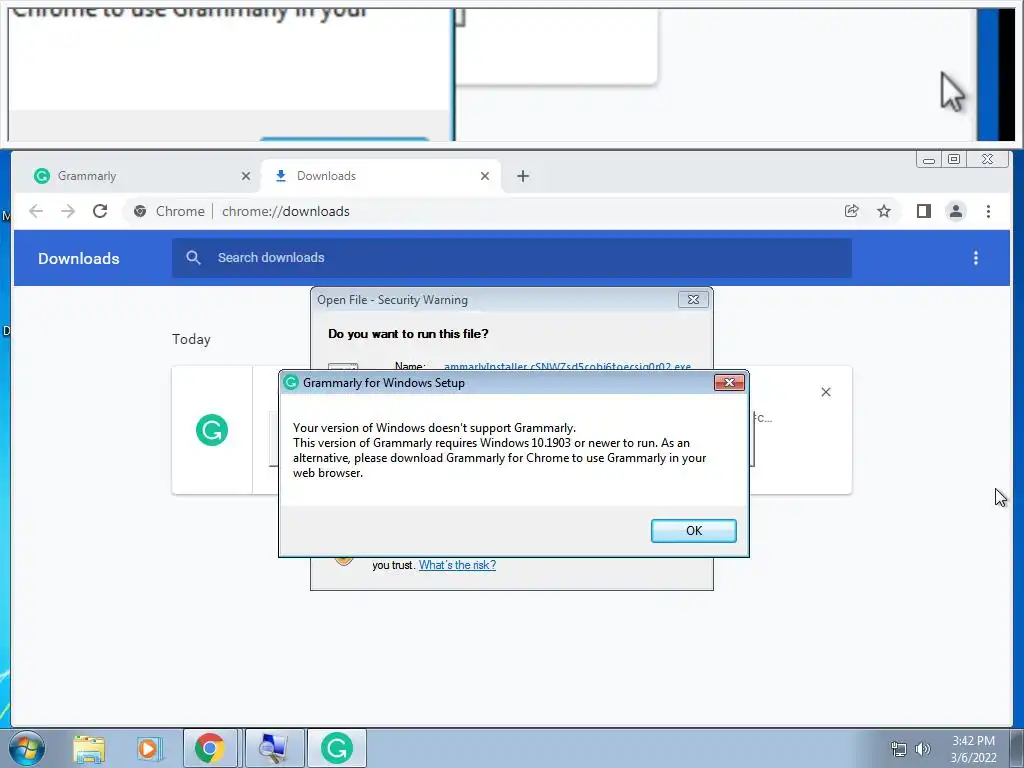Click the network icon in system tray
The width and height of the screenshot is (1024, 768).
899,748
